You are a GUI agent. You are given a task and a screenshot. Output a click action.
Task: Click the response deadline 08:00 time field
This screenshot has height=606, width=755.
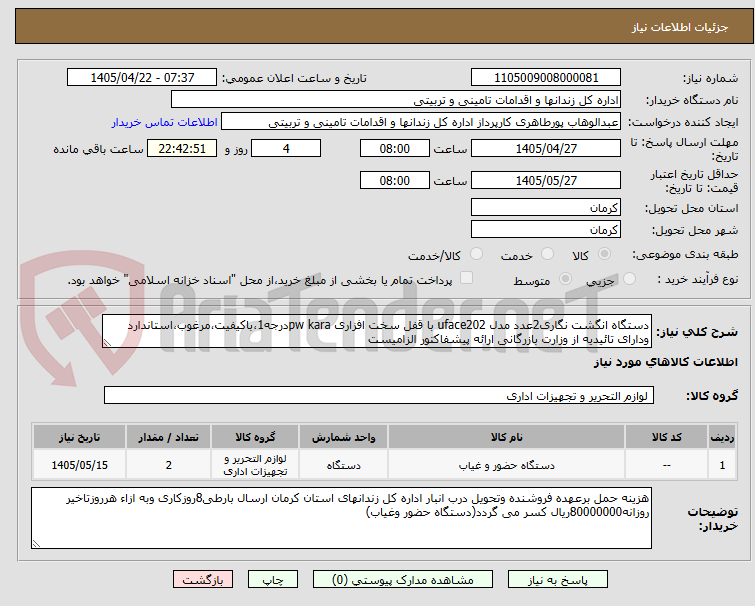394,148
